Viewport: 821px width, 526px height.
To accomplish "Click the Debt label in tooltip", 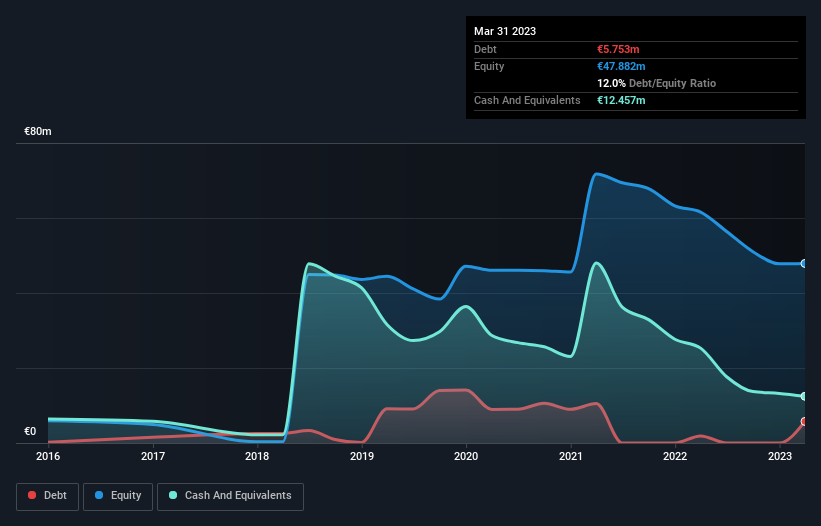I will pos(485,49).
